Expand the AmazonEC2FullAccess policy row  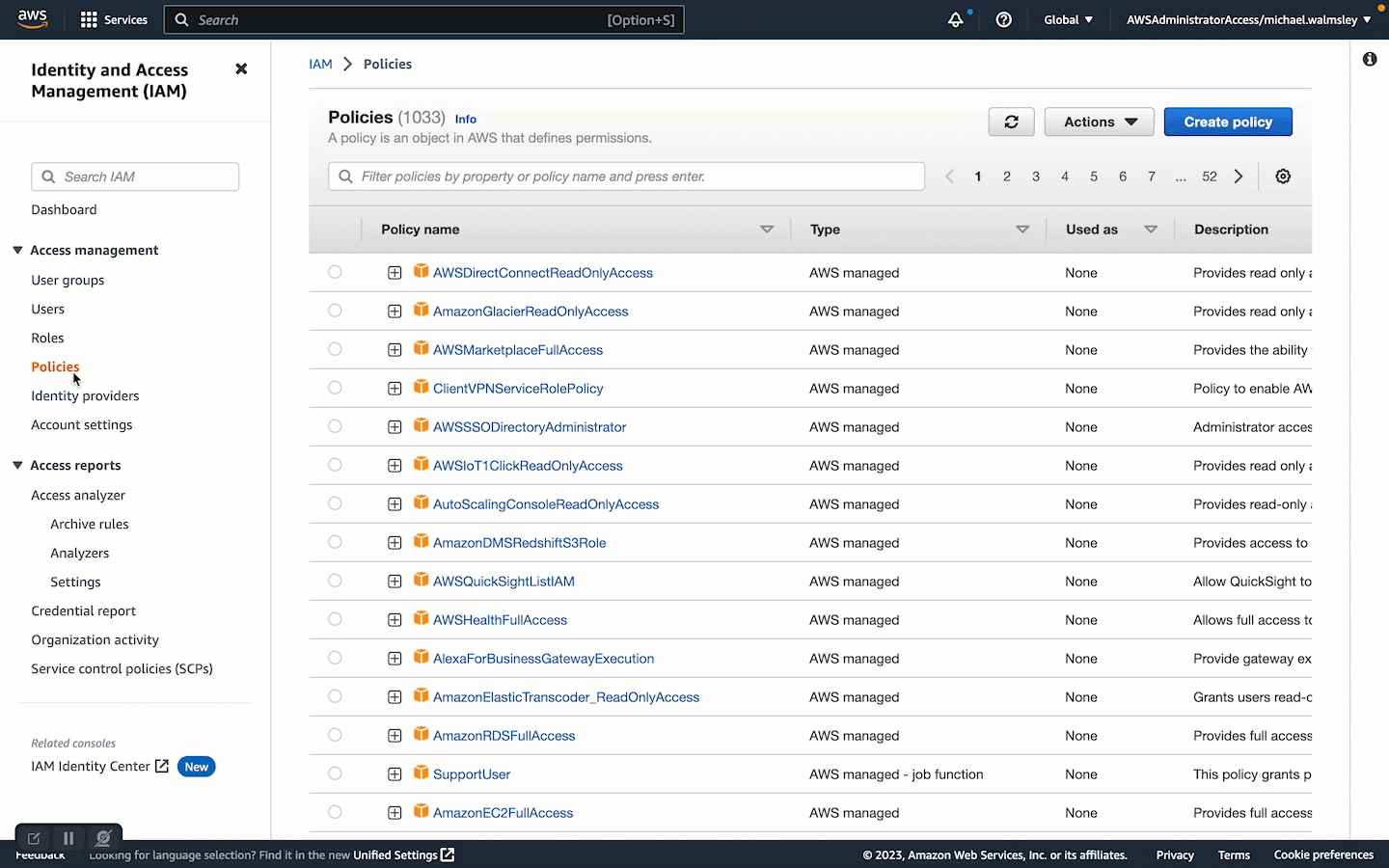pyautogui.click(x=395, y=813)
